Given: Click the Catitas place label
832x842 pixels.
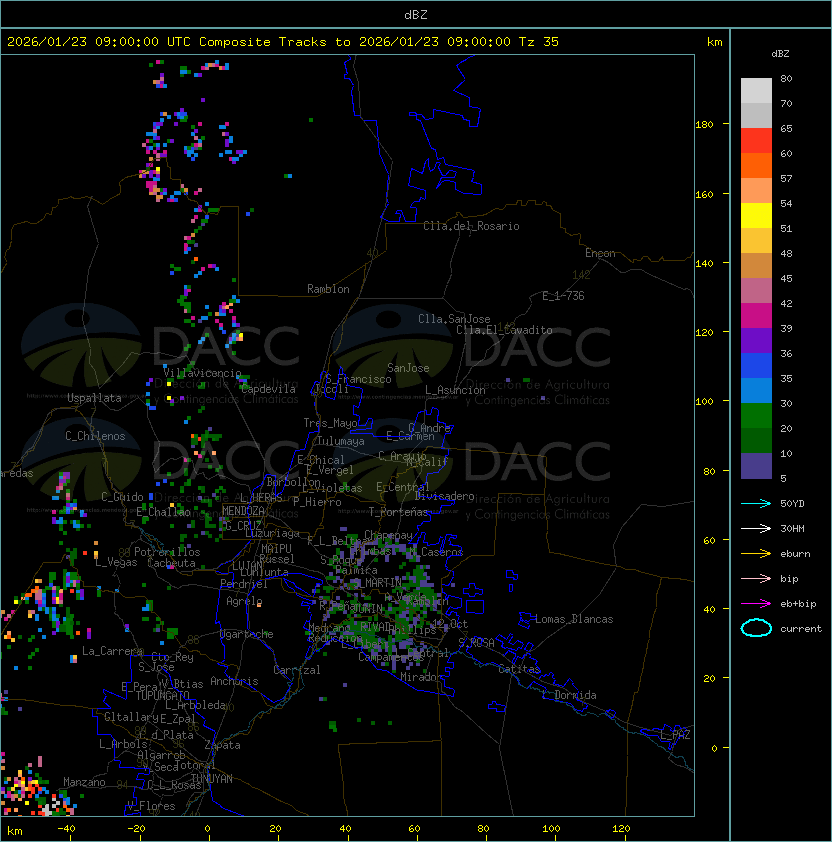Looking at the screenshot, I should (x=519, y=669).
